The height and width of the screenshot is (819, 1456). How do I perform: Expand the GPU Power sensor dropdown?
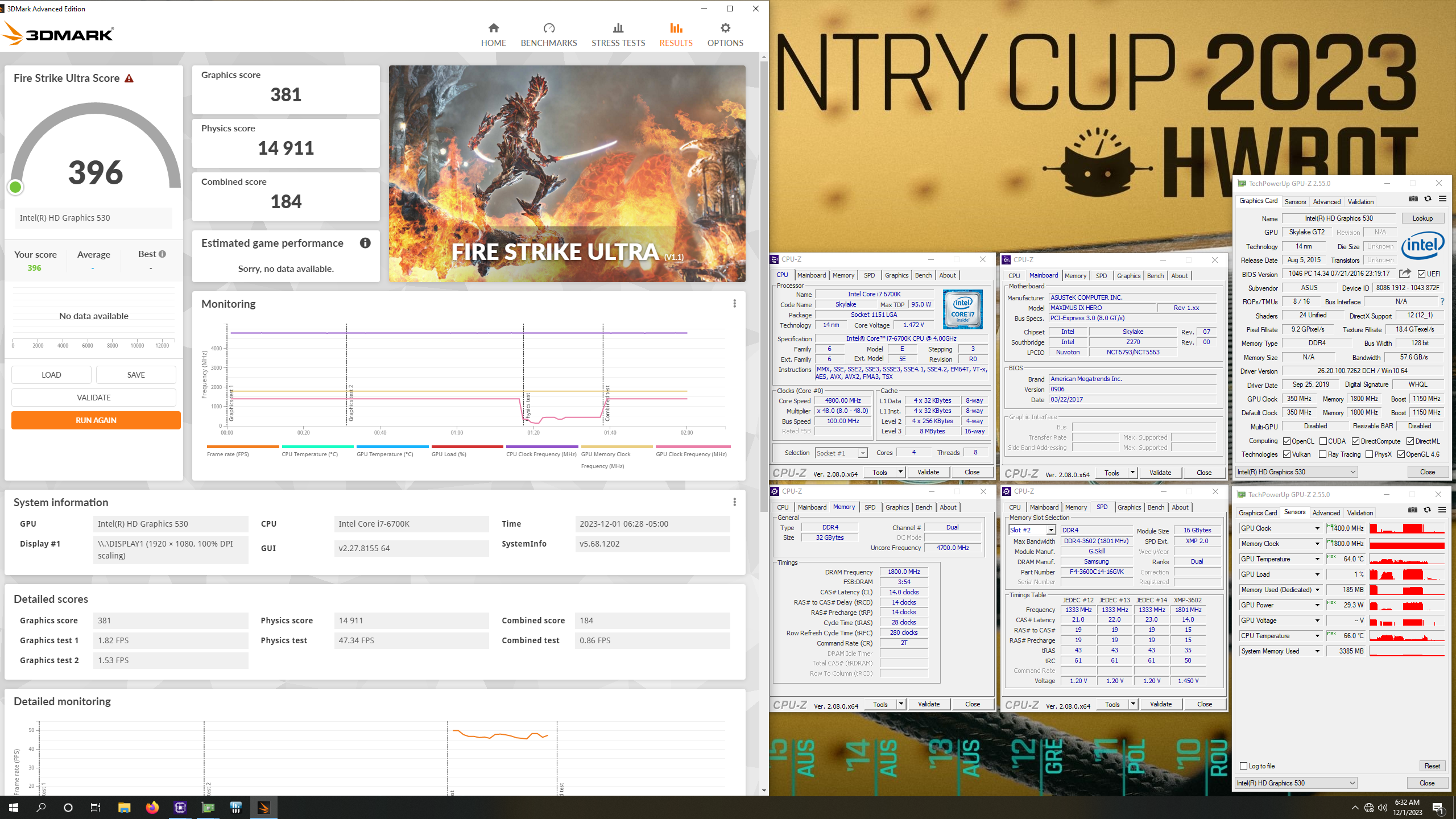[1317, 605]
